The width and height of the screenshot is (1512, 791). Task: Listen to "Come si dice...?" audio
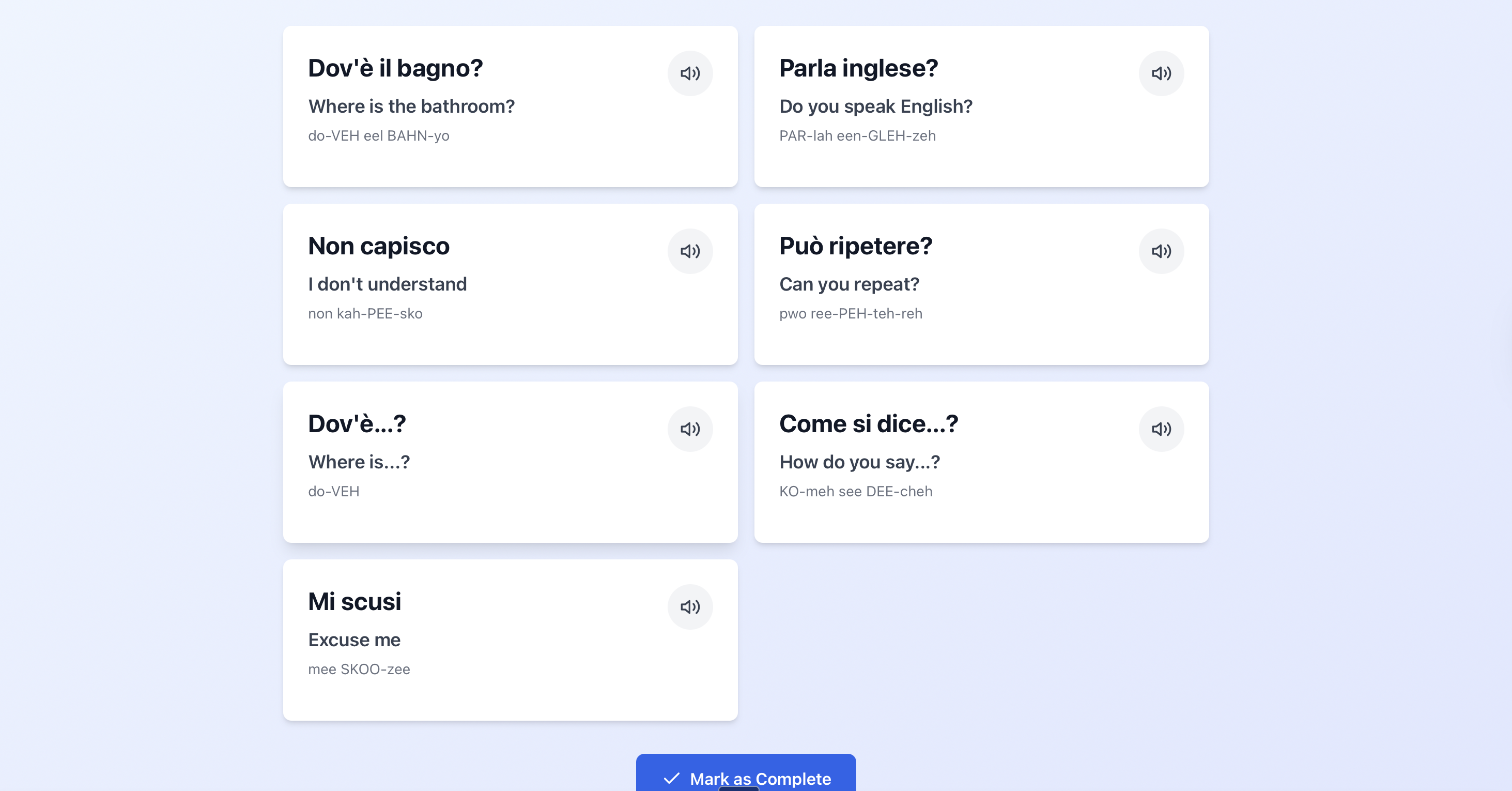click(1161, 429)
